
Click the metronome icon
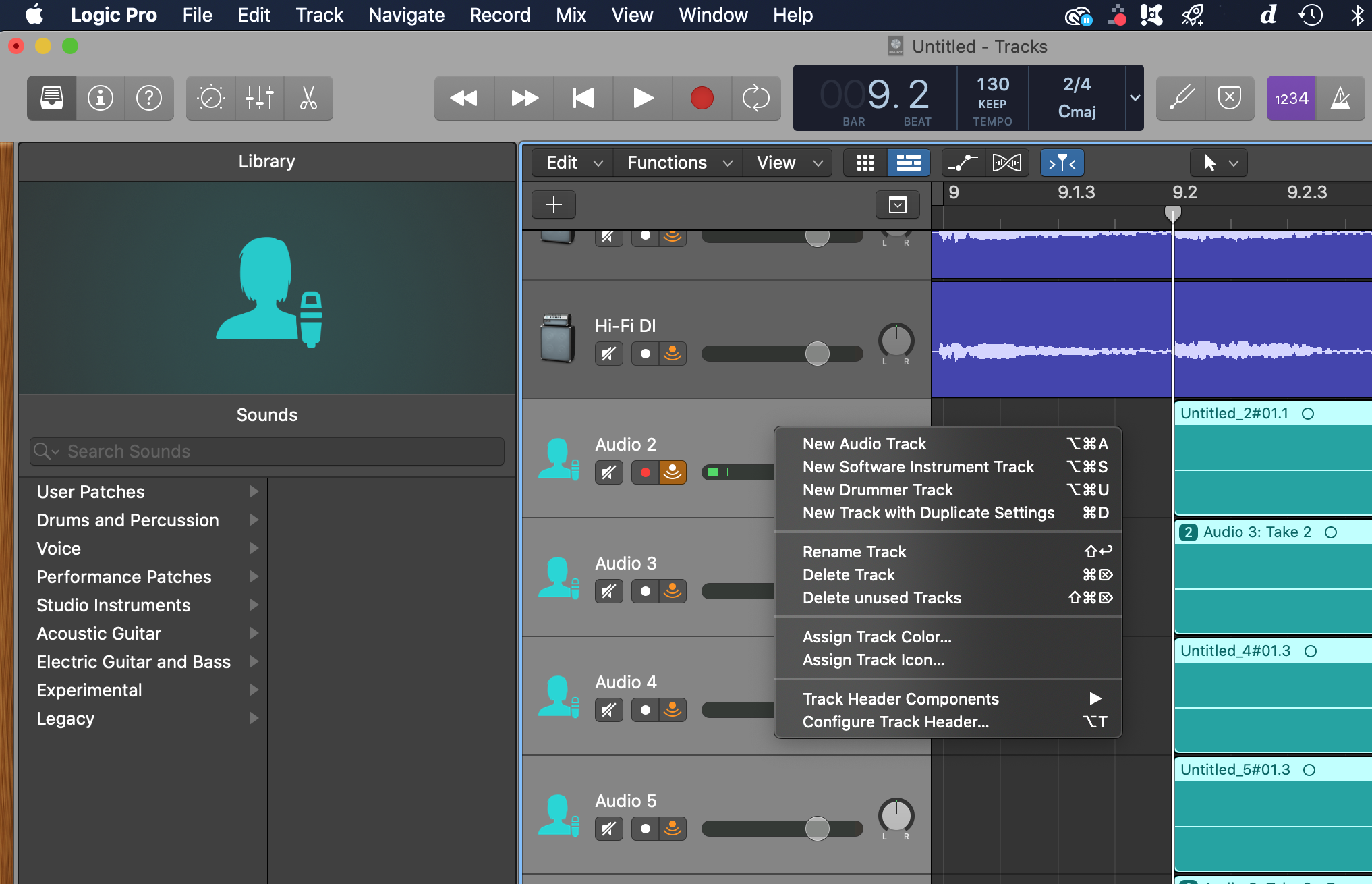(x=1340, y=99)
